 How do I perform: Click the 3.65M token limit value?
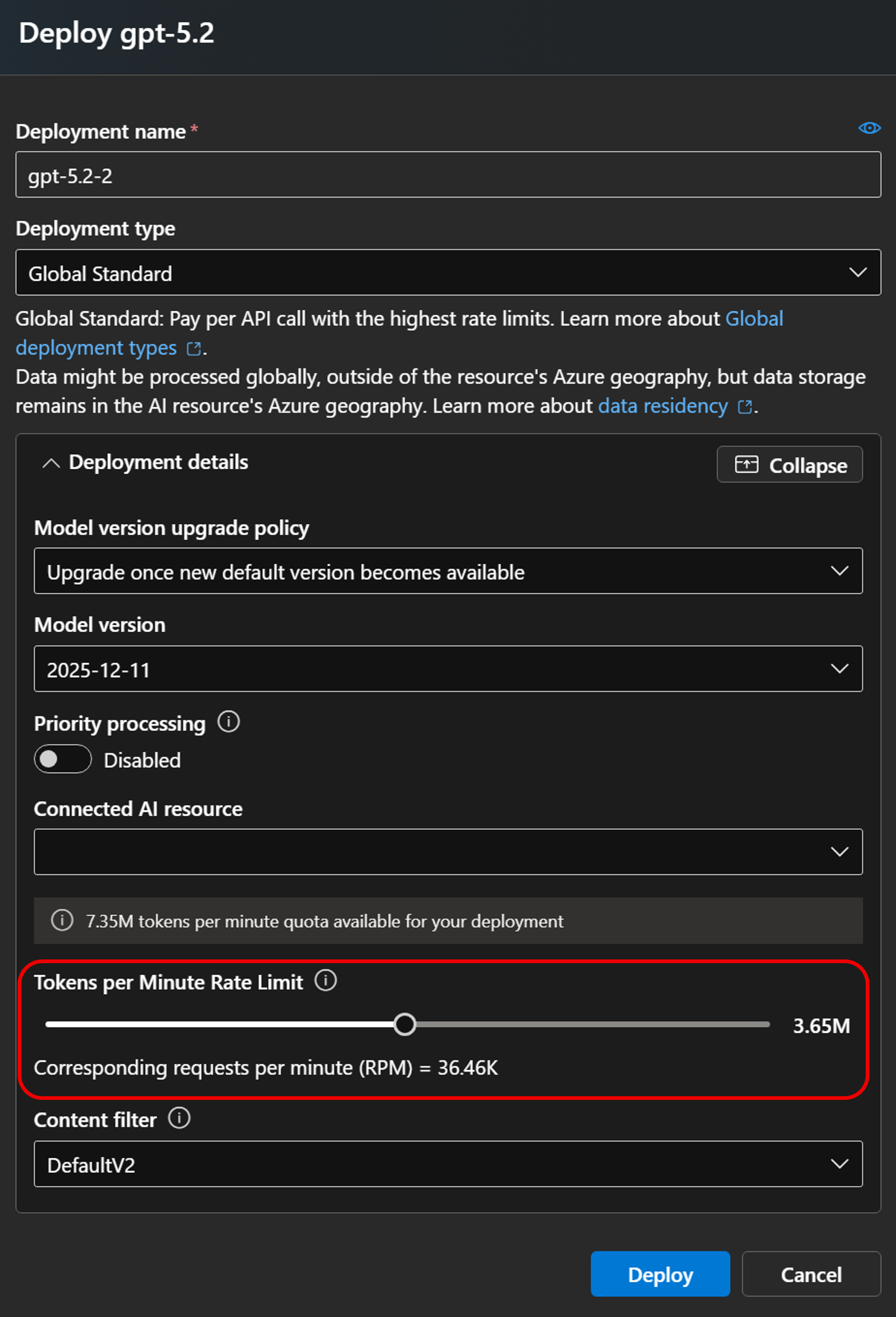[x=821, y=1026]
